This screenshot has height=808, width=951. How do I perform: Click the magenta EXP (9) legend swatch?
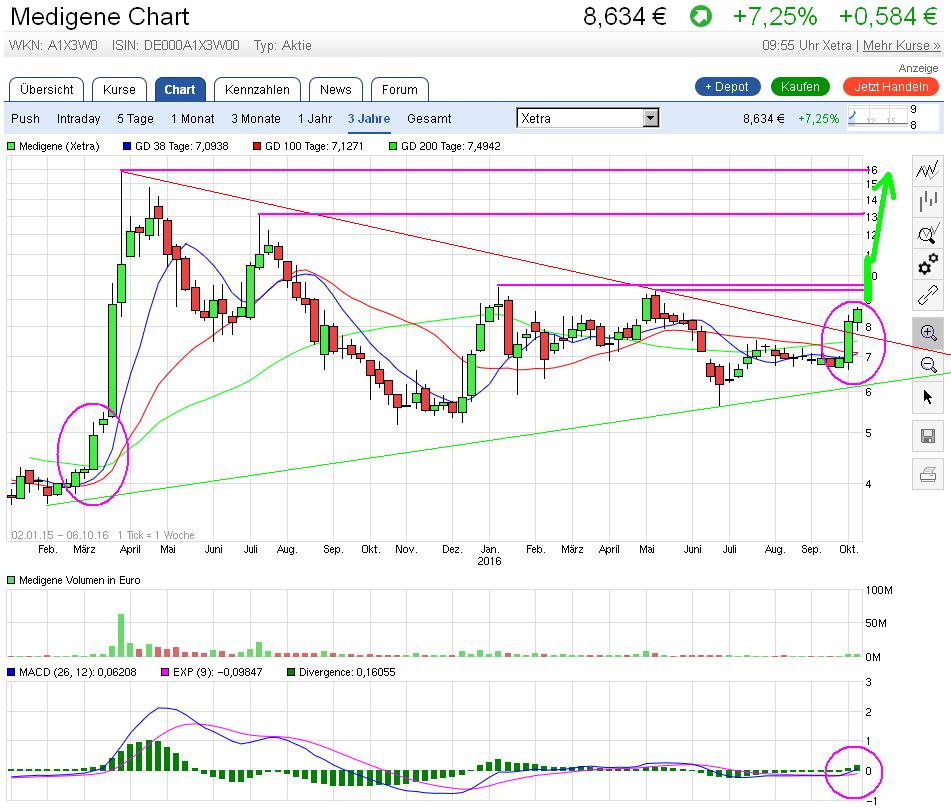click(x=165, y=672)
